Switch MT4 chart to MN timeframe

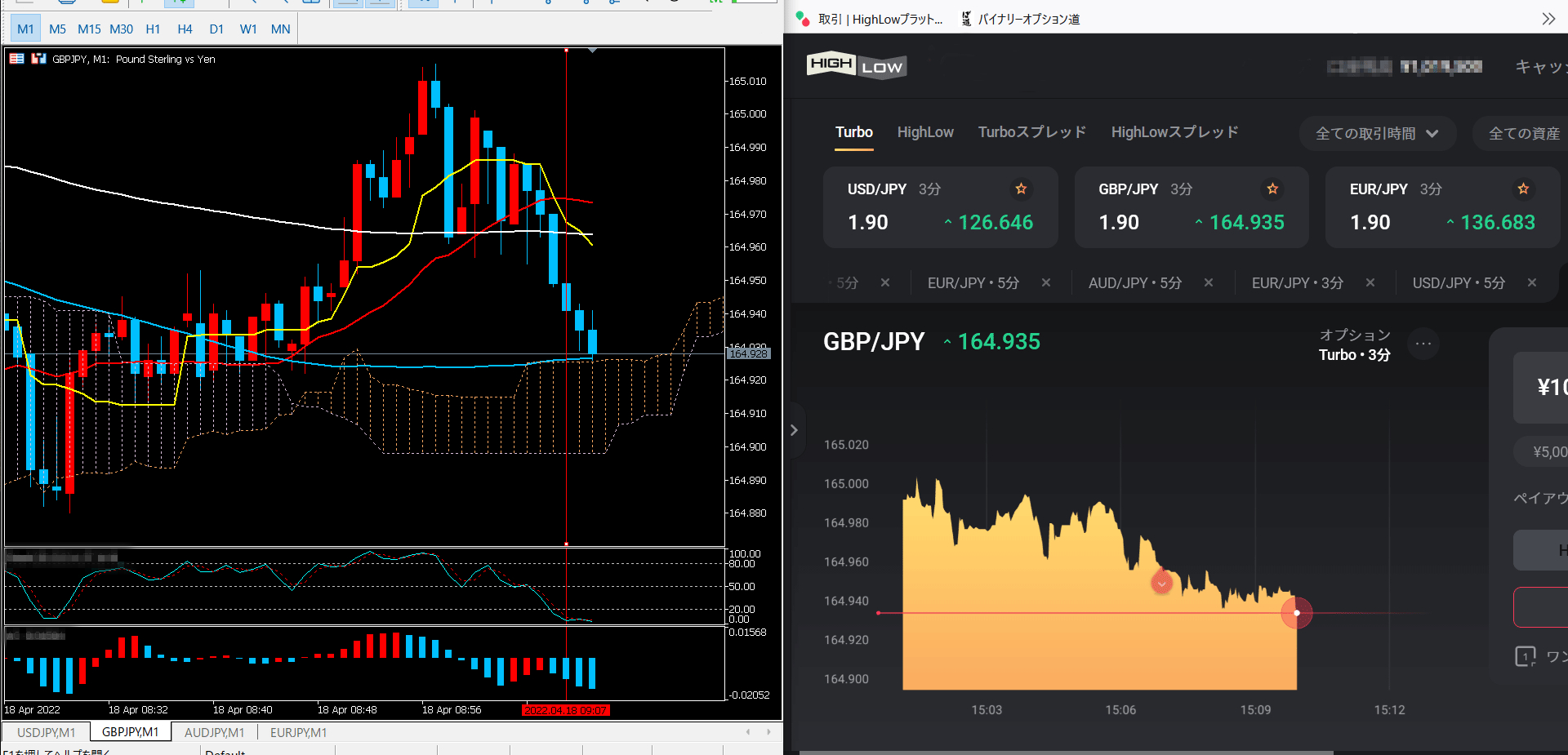280,29
